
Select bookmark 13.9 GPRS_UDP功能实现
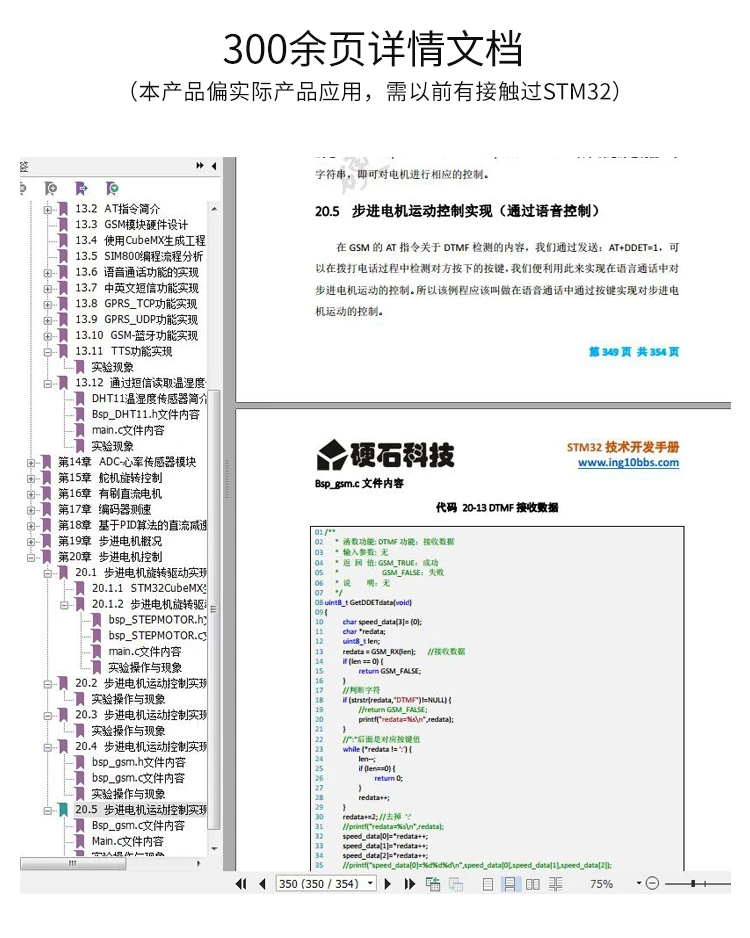click(136, 319)
